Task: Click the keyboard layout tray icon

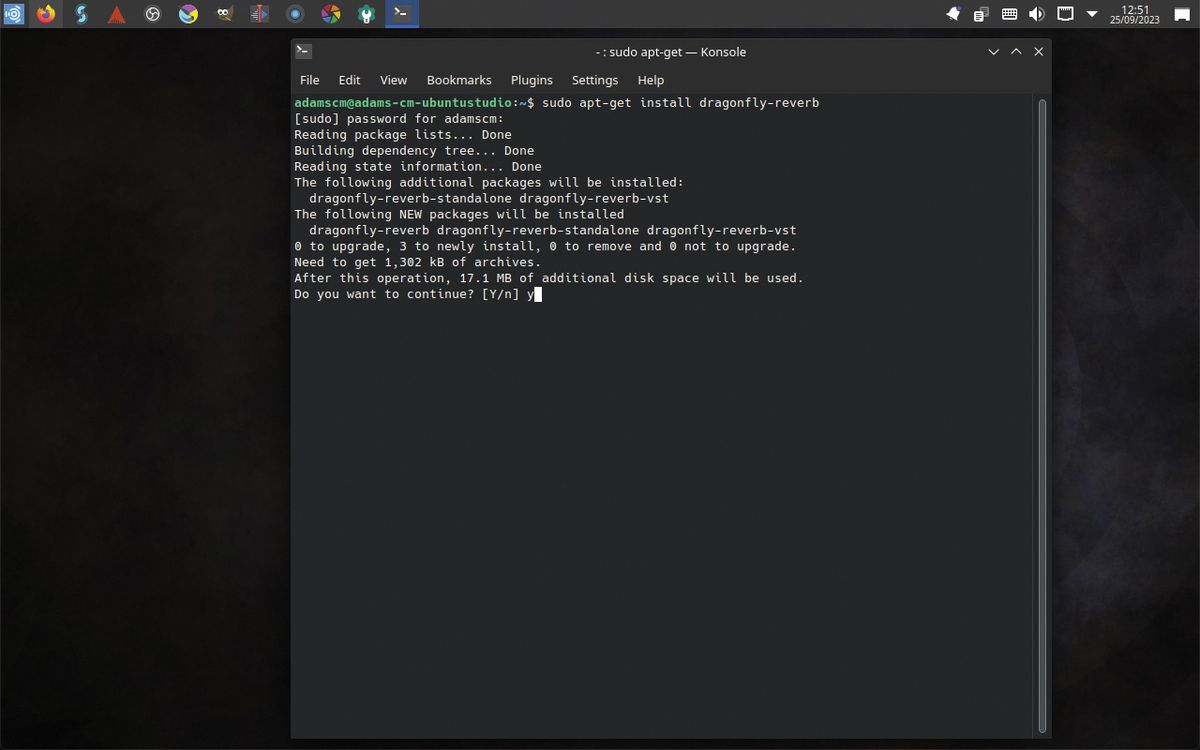Action: coord(1007,13)
